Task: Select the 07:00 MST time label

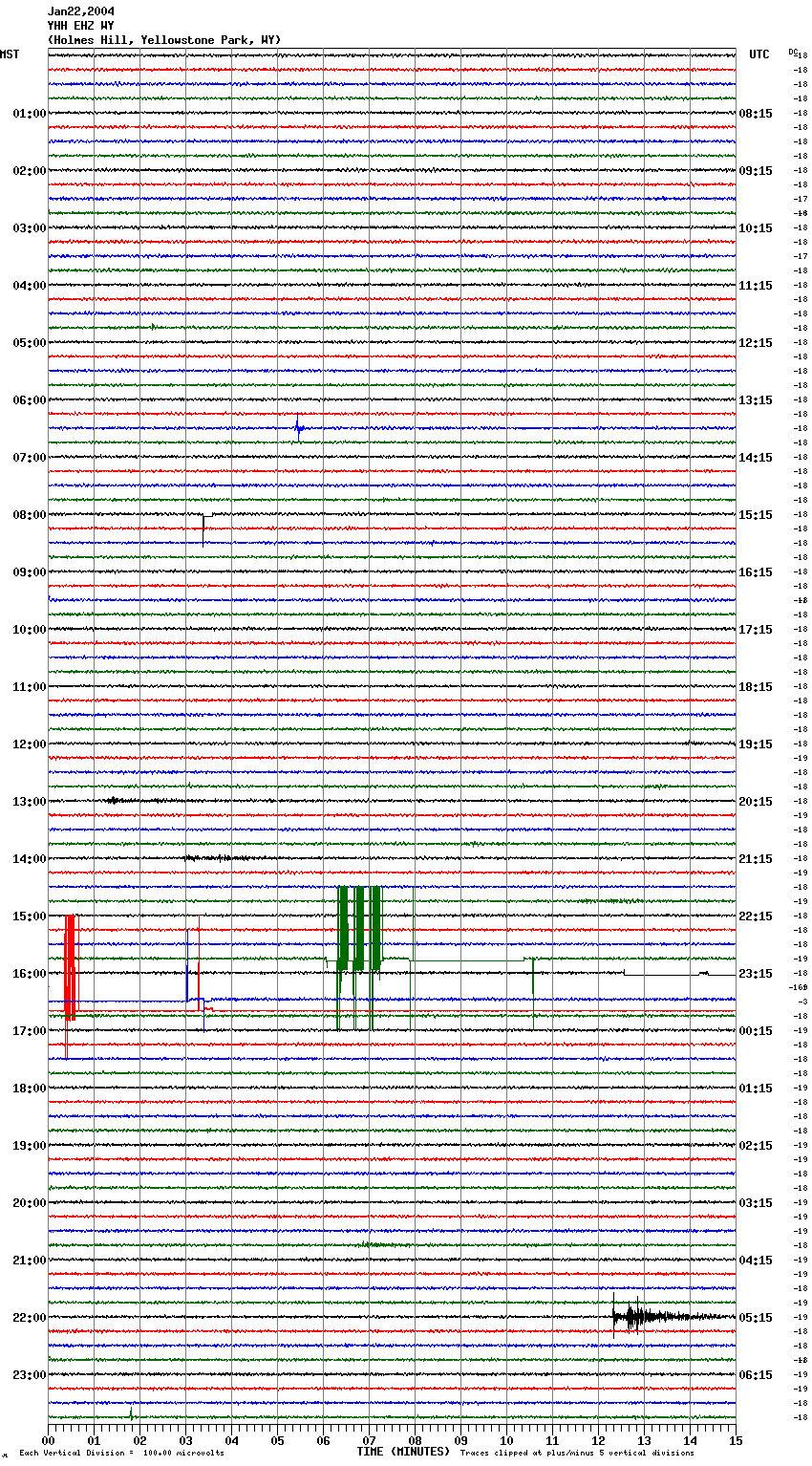Action: coord(30,458)
